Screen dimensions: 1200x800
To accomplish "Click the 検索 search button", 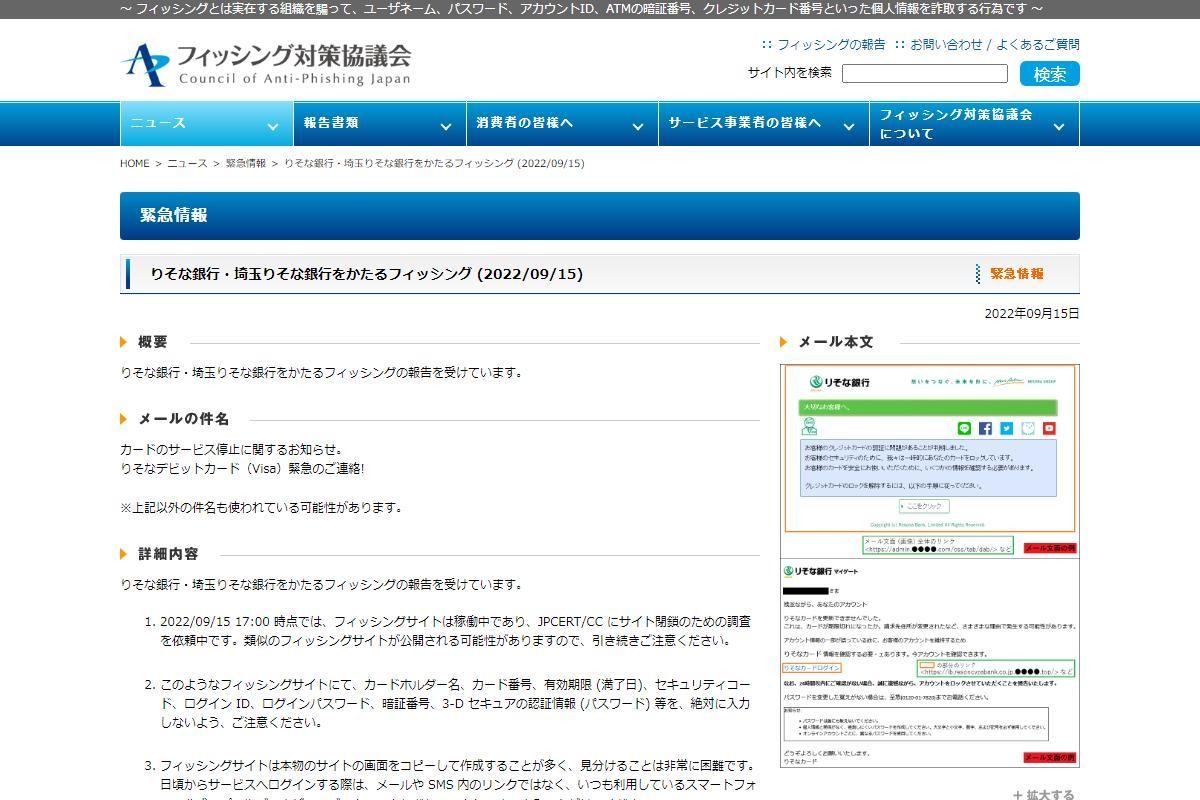I will [1050, 74].
